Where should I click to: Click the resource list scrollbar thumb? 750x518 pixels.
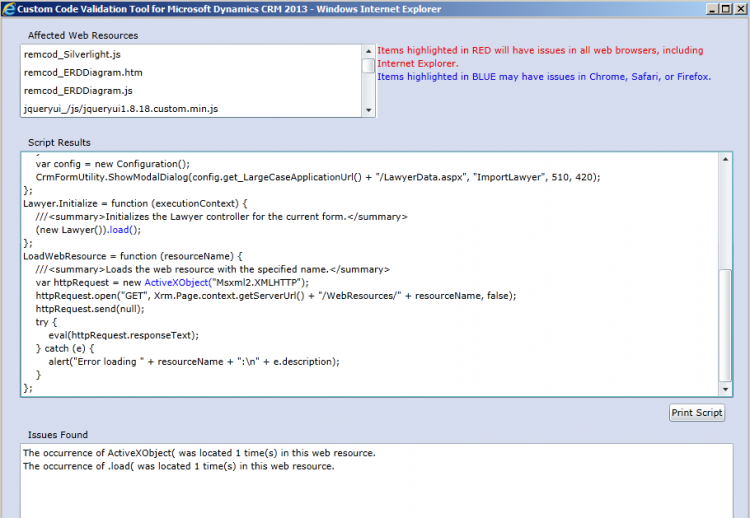coord(368,66)
